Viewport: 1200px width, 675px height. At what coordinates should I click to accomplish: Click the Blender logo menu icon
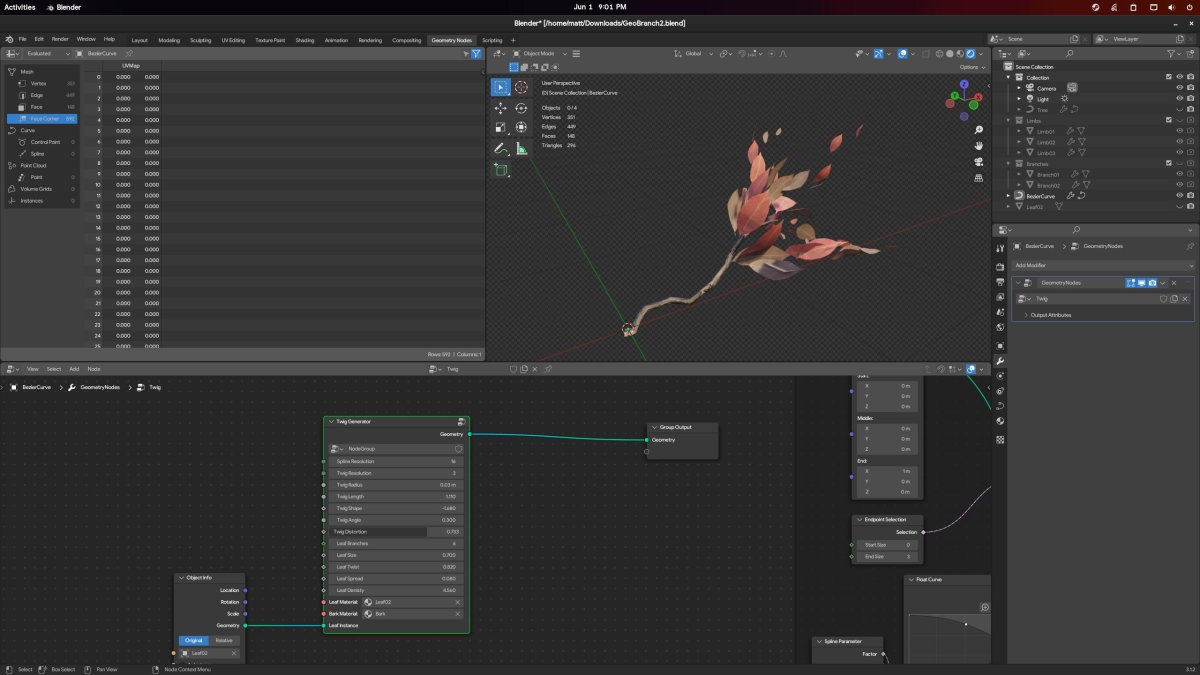(9, 40)
